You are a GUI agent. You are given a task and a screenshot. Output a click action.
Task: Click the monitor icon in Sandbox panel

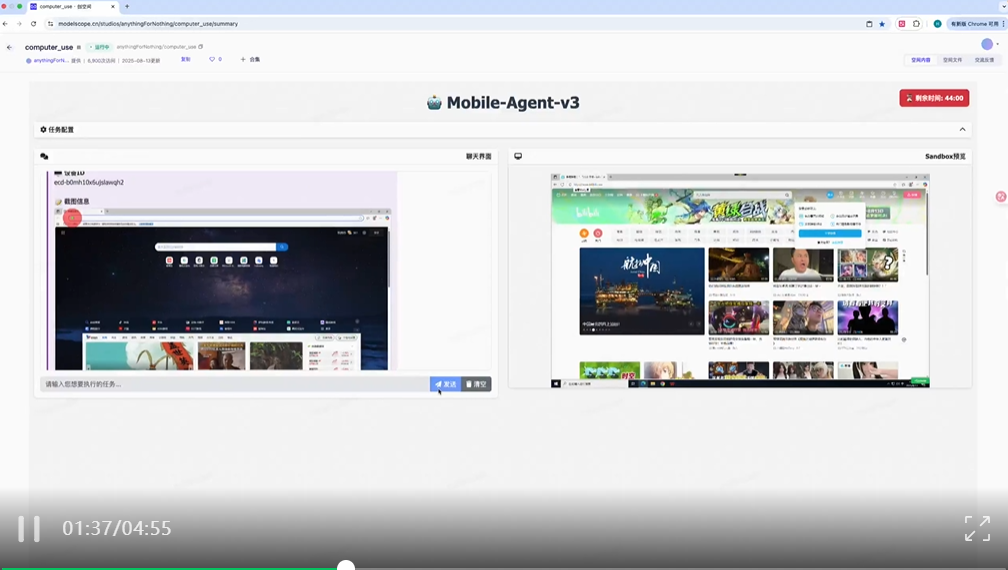518,156
